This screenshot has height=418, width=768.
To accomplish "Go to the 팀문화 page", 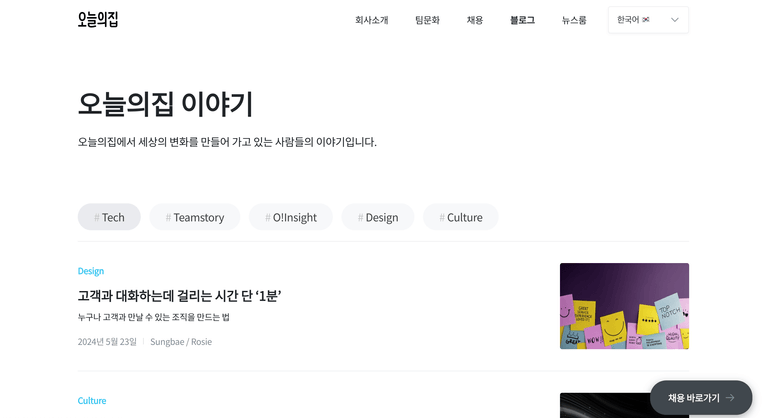I will [x=428, y=20].
